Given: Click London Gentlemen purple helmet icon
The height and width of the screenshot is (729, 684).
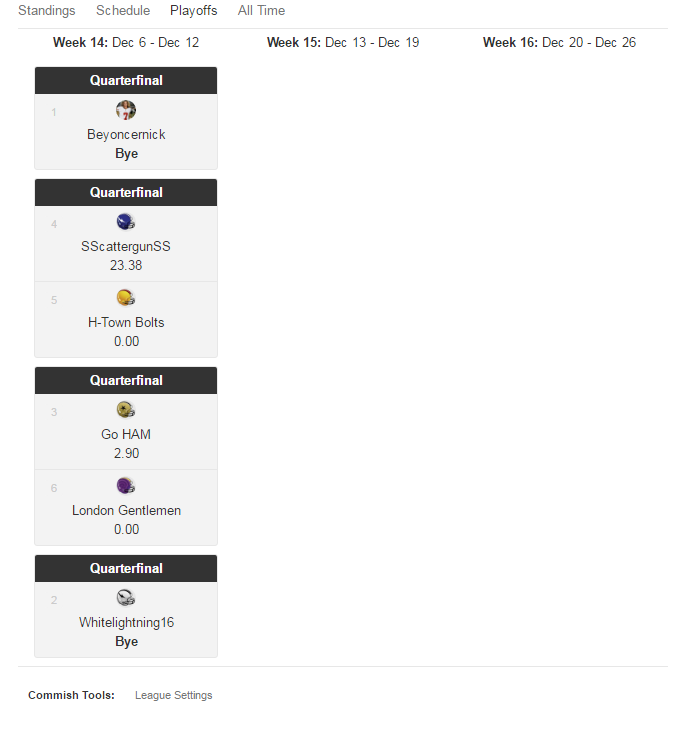Looking at the screenshot, I should click(126, 486).
